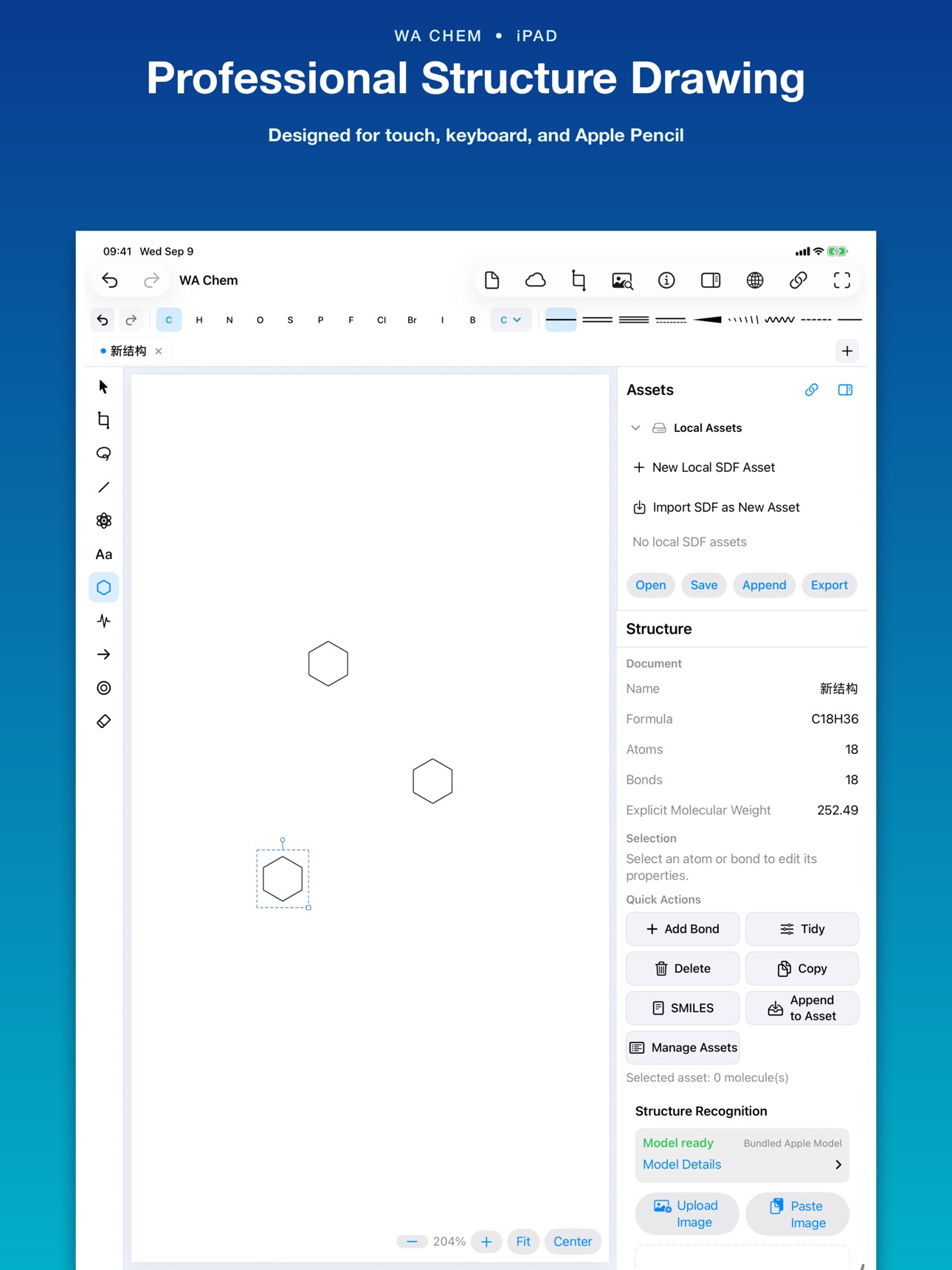
Task: Select the atom tool in sidebar
Action: (104, 521)
